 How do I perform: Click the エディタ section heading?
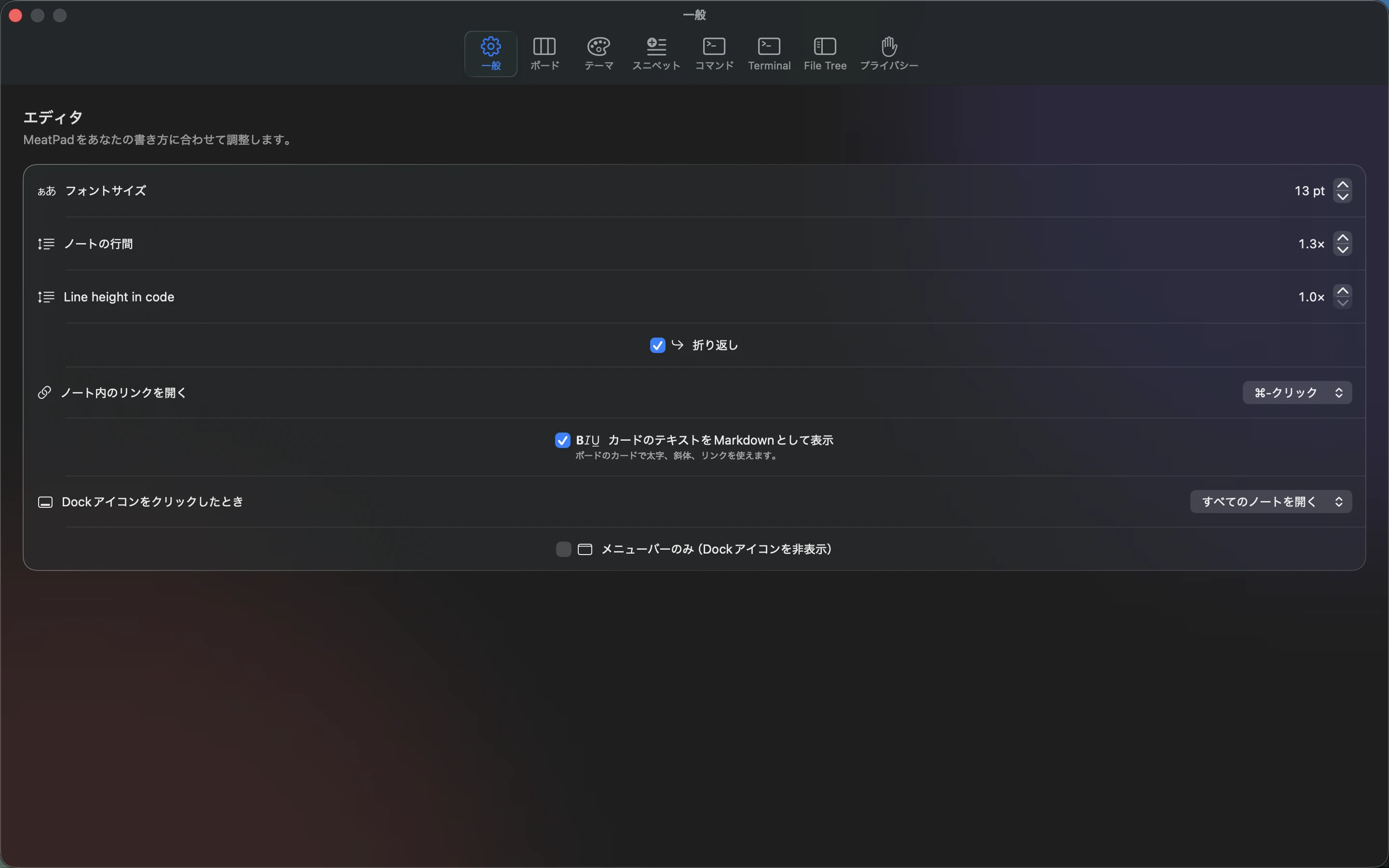[53, 118]
